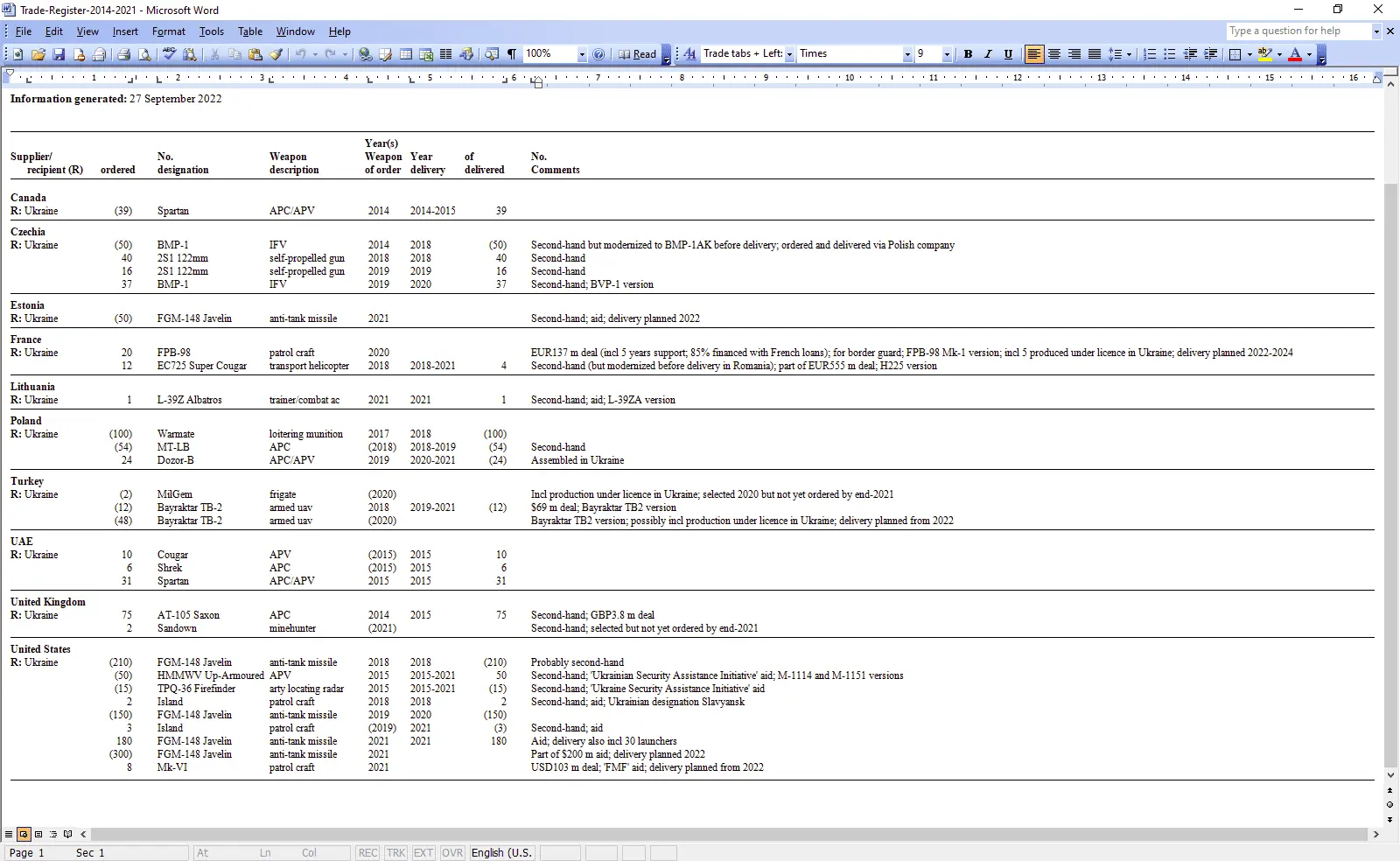This screenshot has width=1400, height=861.
Task: Click the Print icon
Action: pyautogui.click(x=123, y=54)
